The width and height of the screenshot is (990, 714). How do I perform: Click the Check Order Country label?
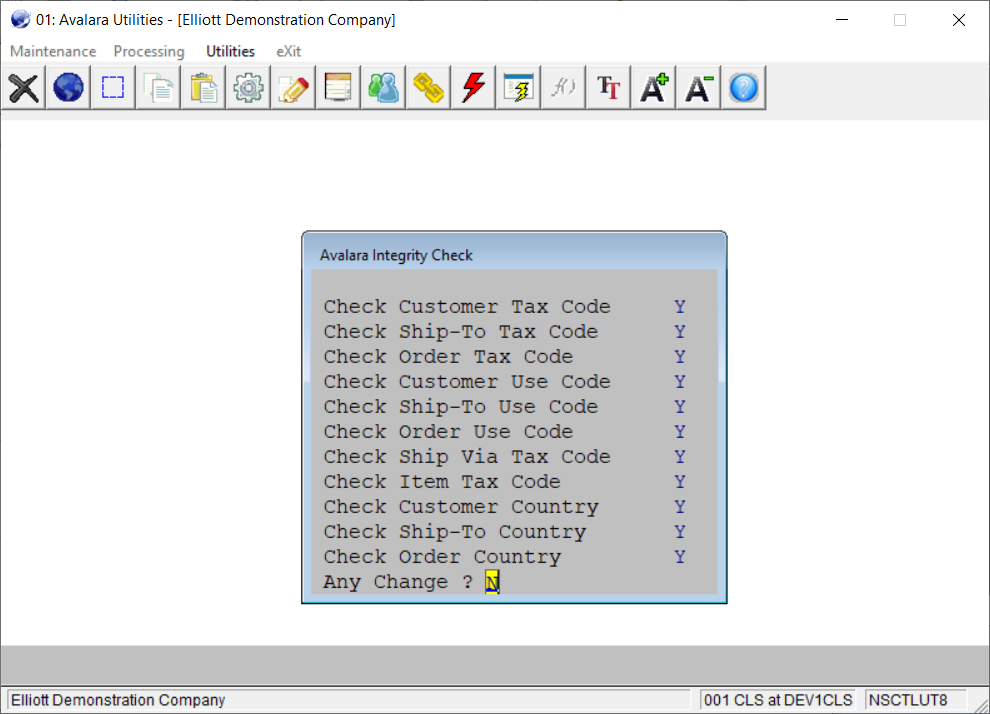click(x=442, y=557)
